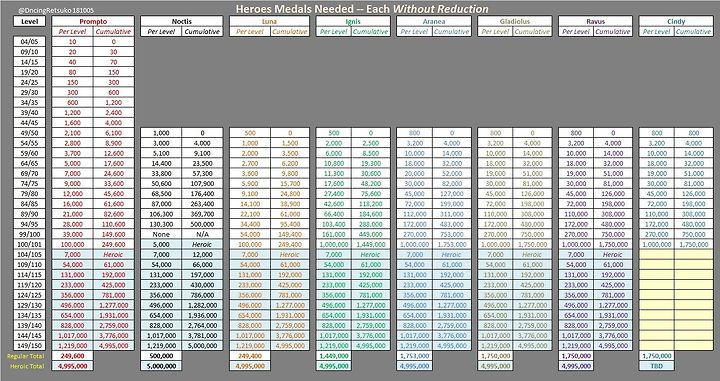Select level row label '04/05'
720x381 pixels.
pyautogui.click(x=29, y=41)
